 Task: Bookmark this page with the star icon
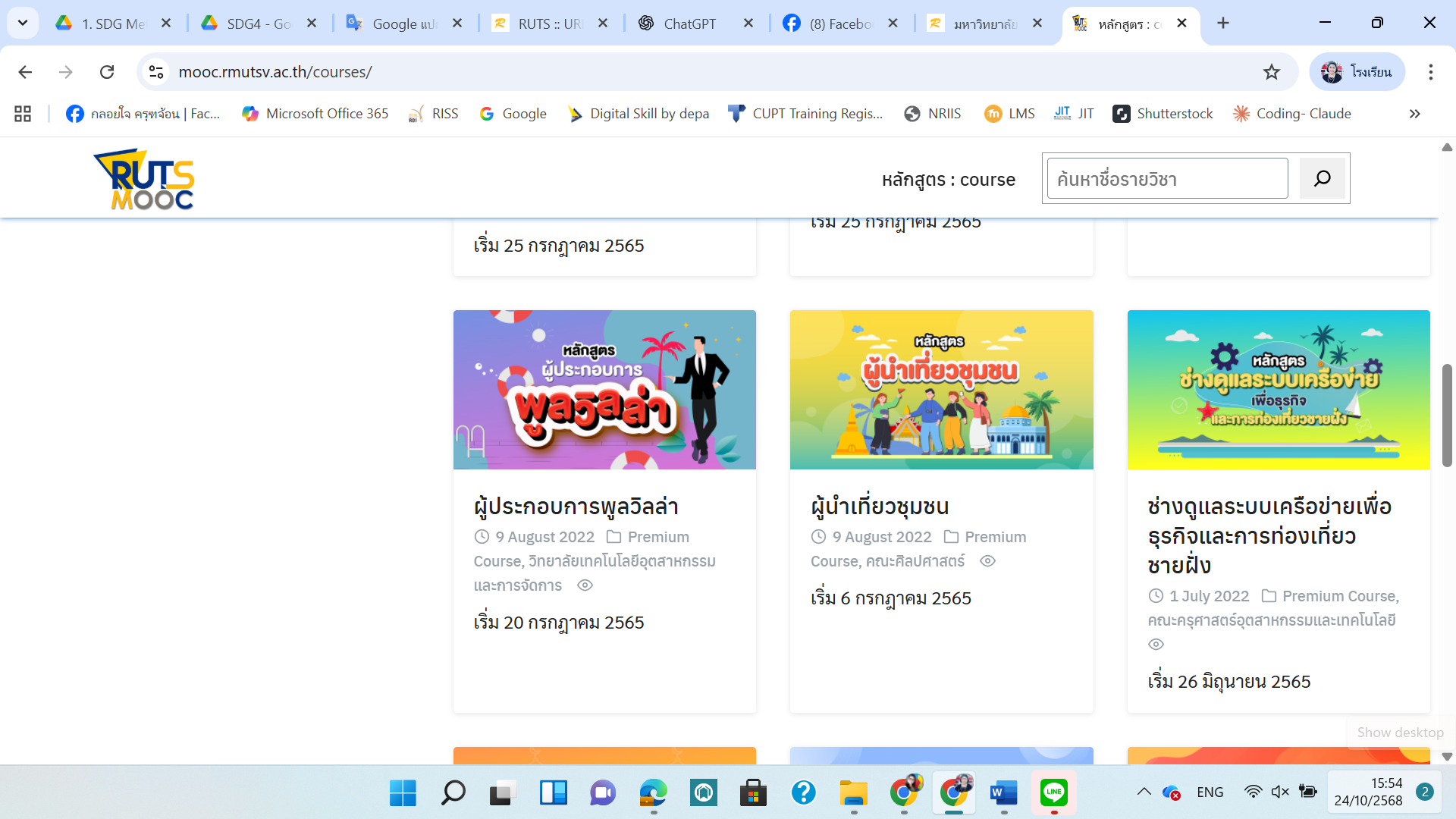(1272, 72)
